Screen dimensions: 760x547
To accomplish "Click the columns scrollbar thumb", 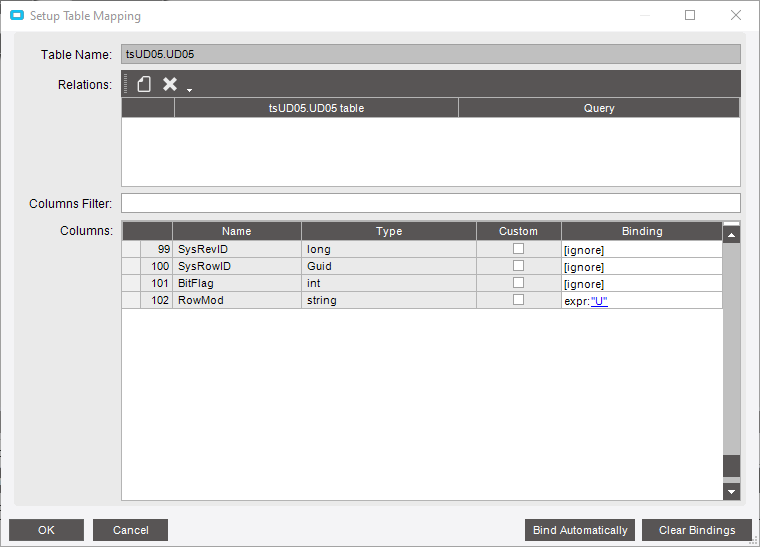I will click(731, 466).
